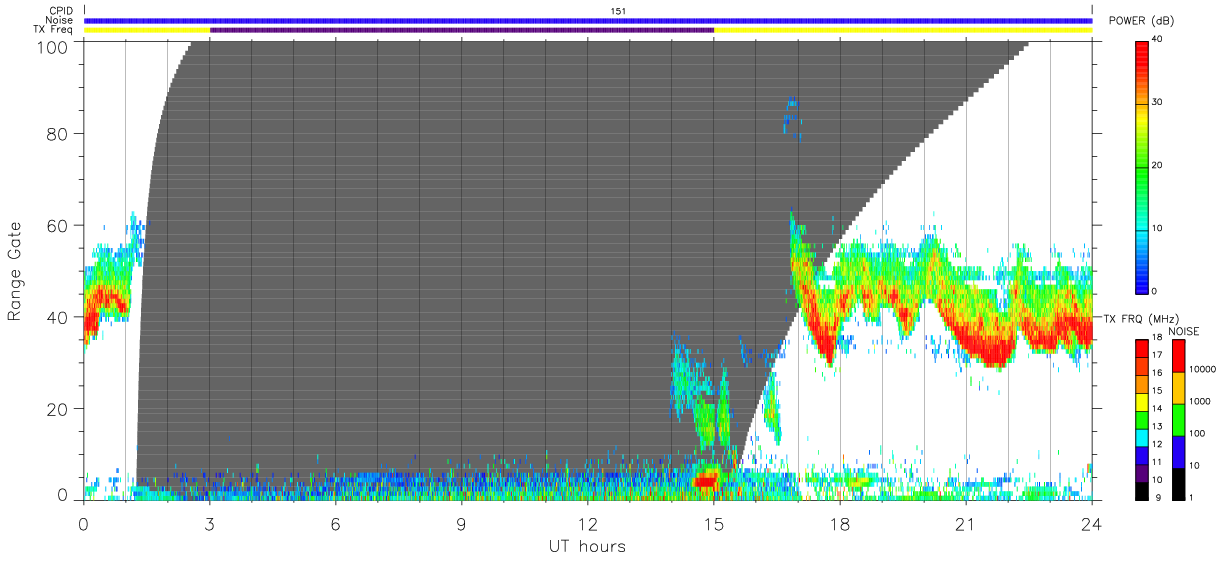Click the 20 label on POWER color bar
The image size is (1228, 567).
(x=1157, y=166)
